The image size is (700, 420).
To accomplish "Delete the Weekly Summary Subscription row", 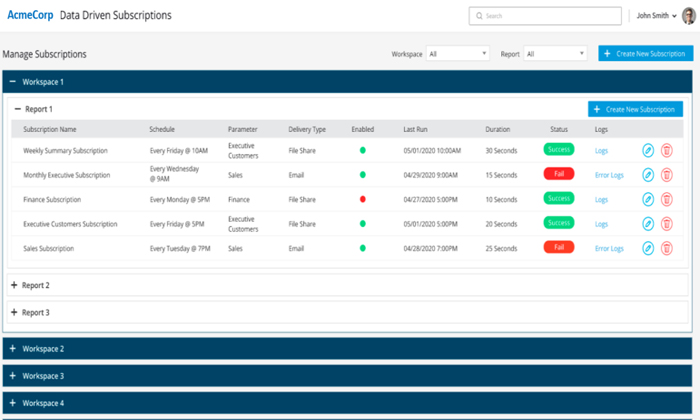I will (667, 150).
